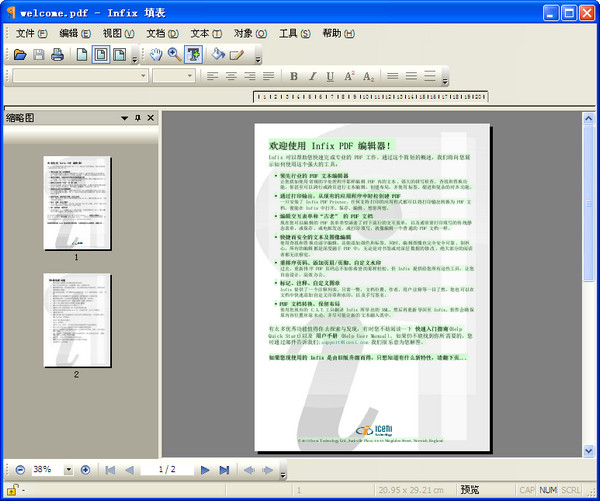Open the 文件 (File) menu
This screenshot has width=600, height=501.
click(30, 33)
